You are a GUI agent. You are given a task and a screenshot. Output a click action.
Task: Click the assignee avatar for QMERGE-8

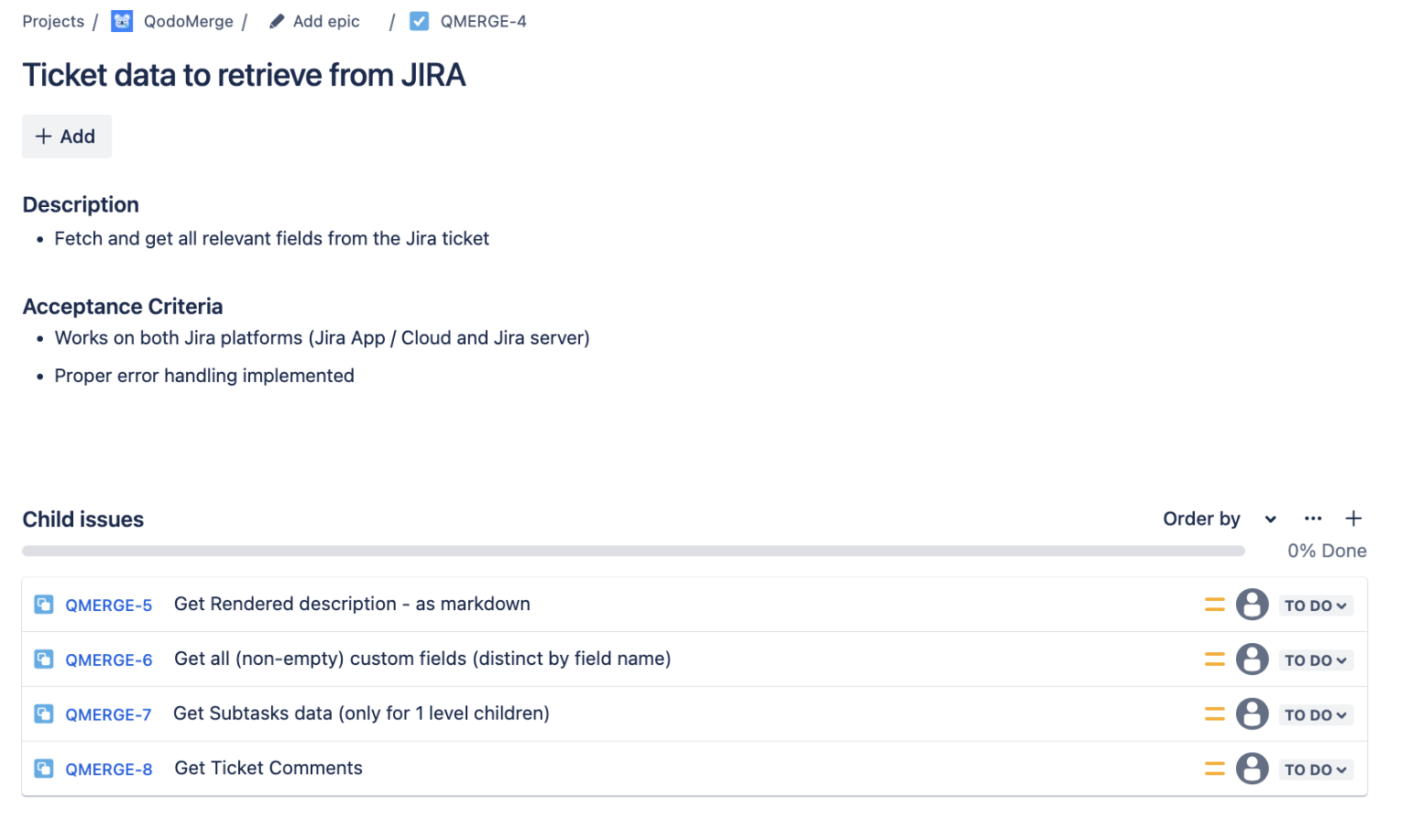tap(1252, 768)
